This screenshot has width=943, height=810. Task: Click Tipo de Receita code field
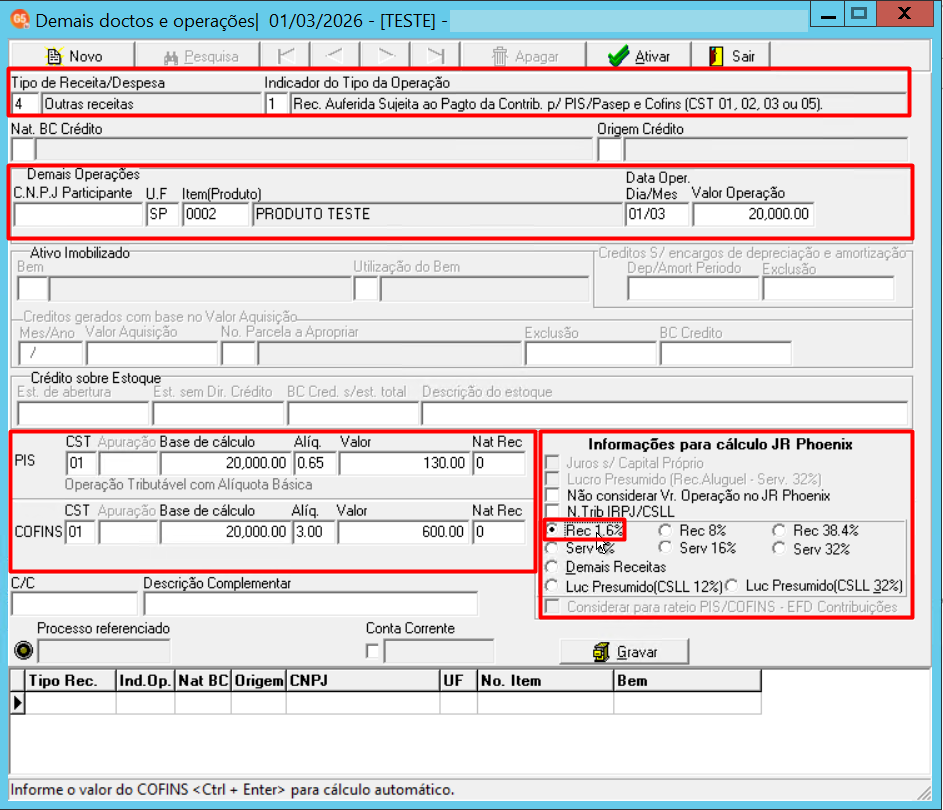click(x=25, y=104)
